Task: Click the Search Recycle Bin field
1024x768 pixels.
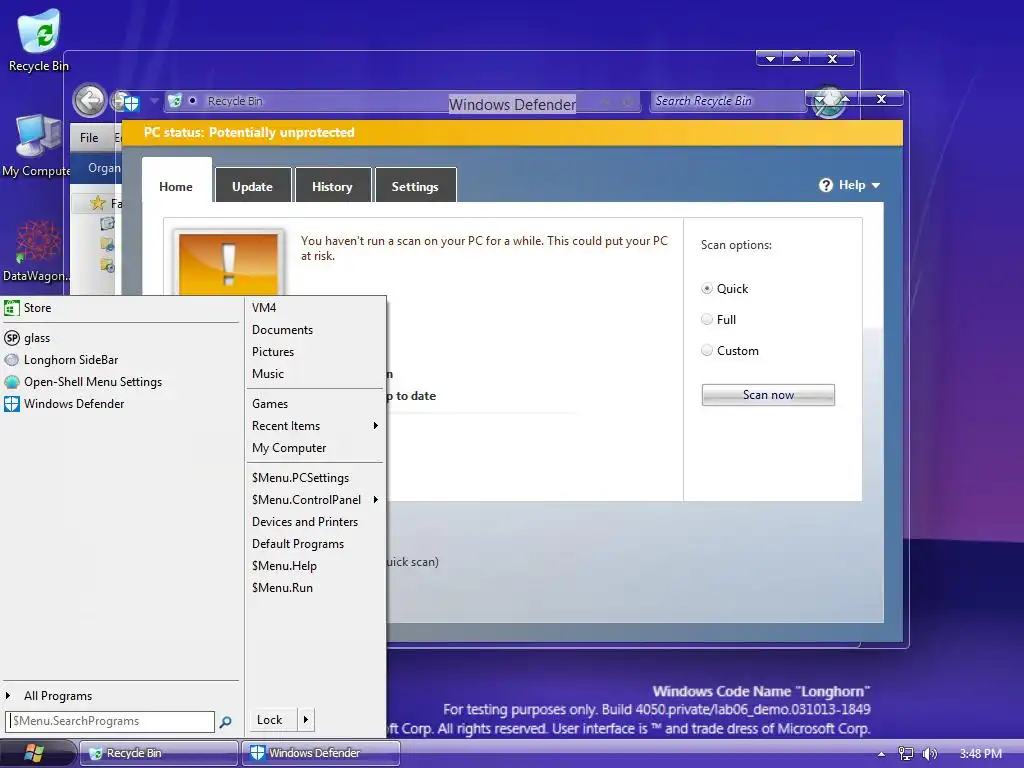Action: click(x=727, y=101)
